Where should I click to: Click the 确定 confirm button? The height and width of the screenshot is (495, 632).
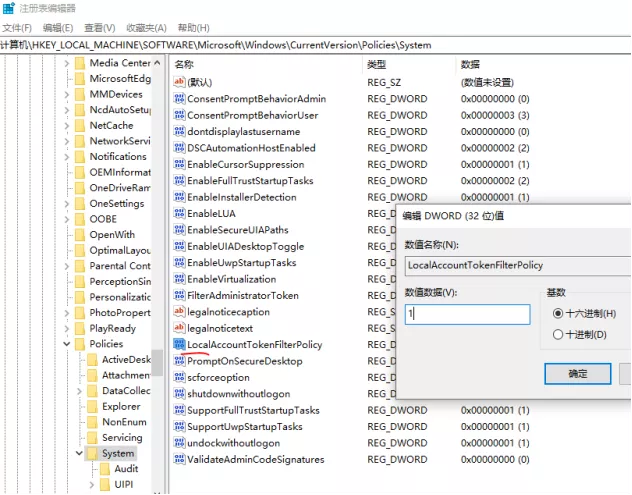[577, 373]
